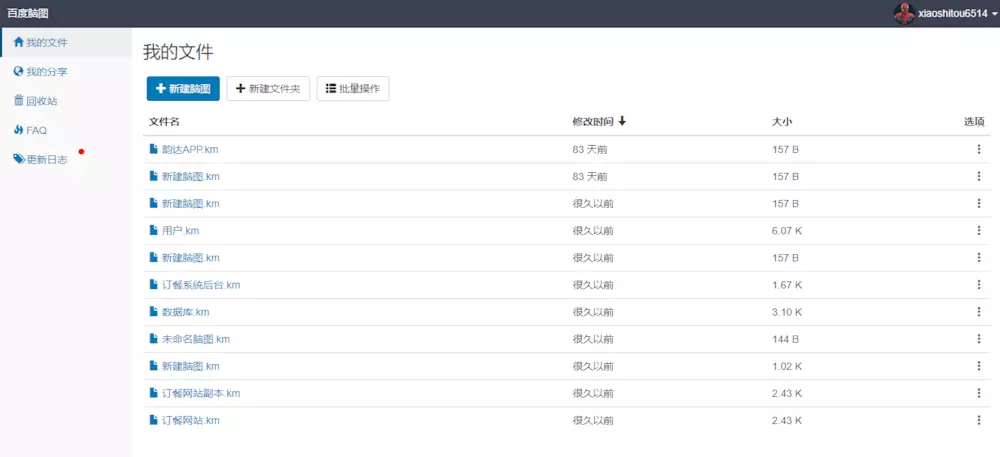Open three-dot options for 订餐系统后台.km
Viewport: 1000px width, 457px height.
[979, 285]
